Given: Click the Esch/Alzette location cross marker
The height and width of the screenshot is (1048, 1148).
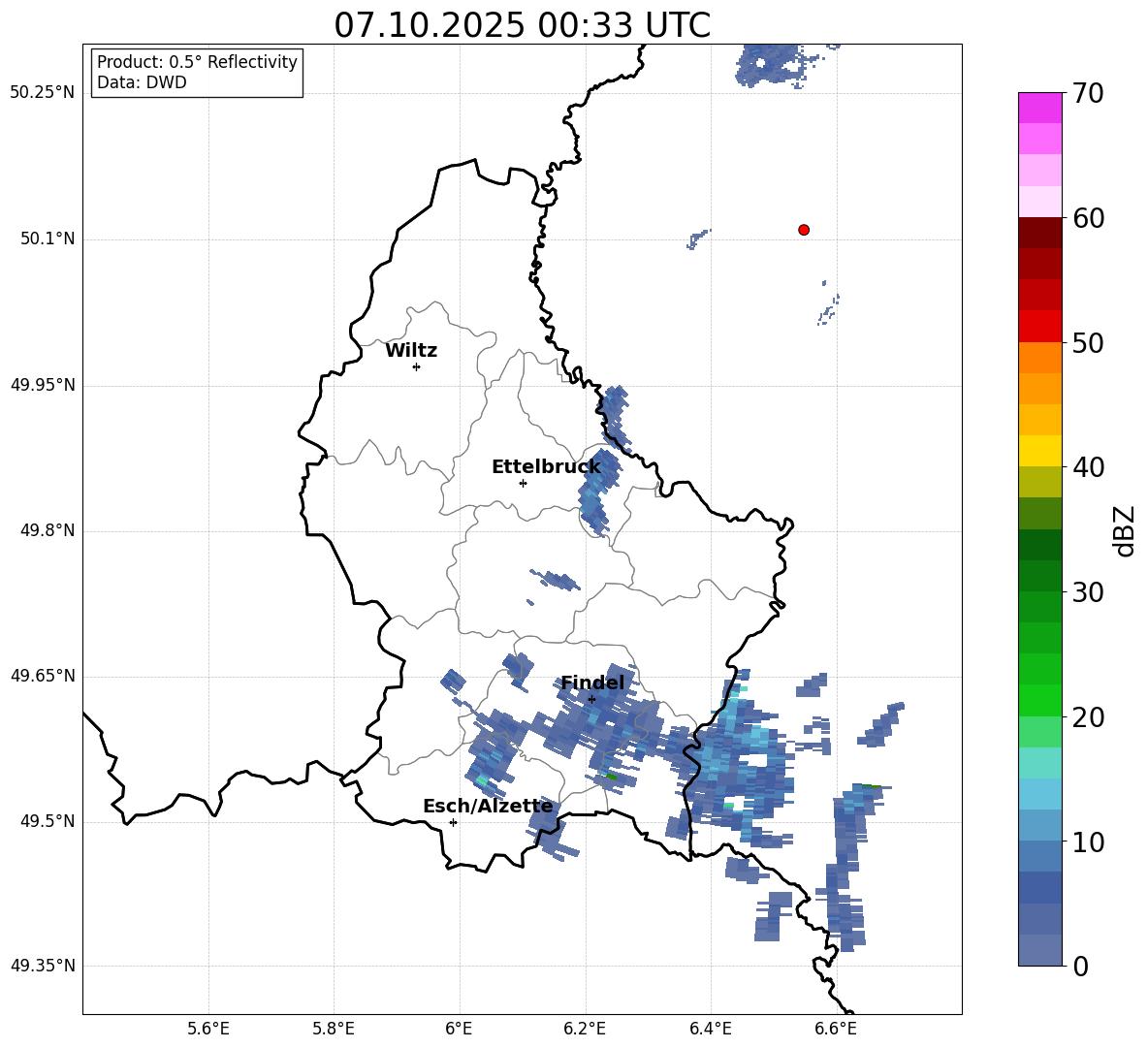Looking at the screenshot, I should 453,822.
